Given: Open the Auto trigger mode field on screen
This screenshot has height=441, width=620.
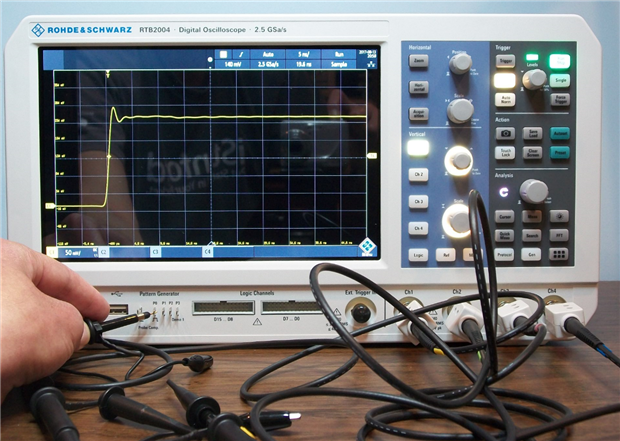Looking at the screenshot, I should (268, 55).
